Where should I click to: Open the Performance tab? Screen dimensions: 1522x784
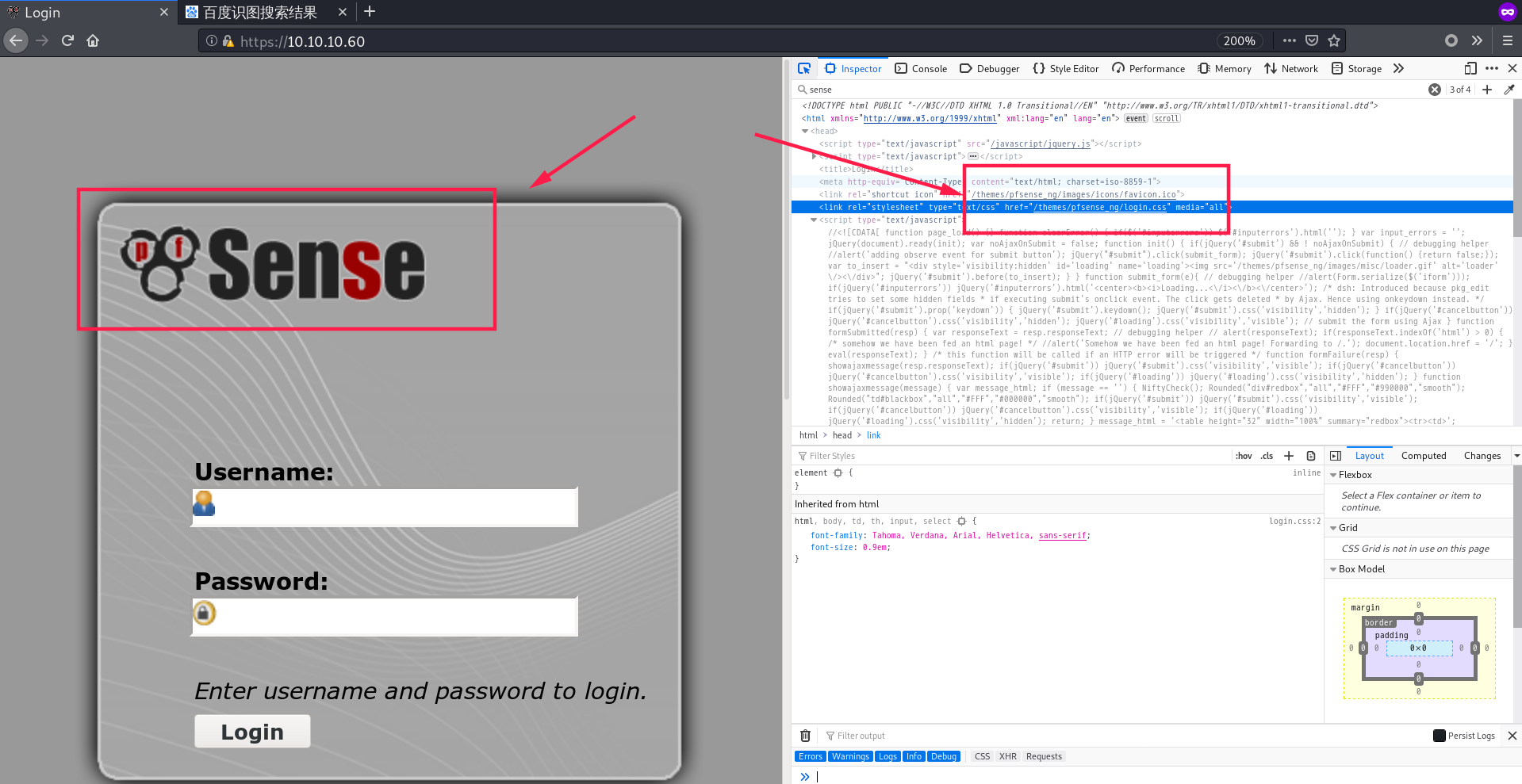click(x=1148, y=69)
